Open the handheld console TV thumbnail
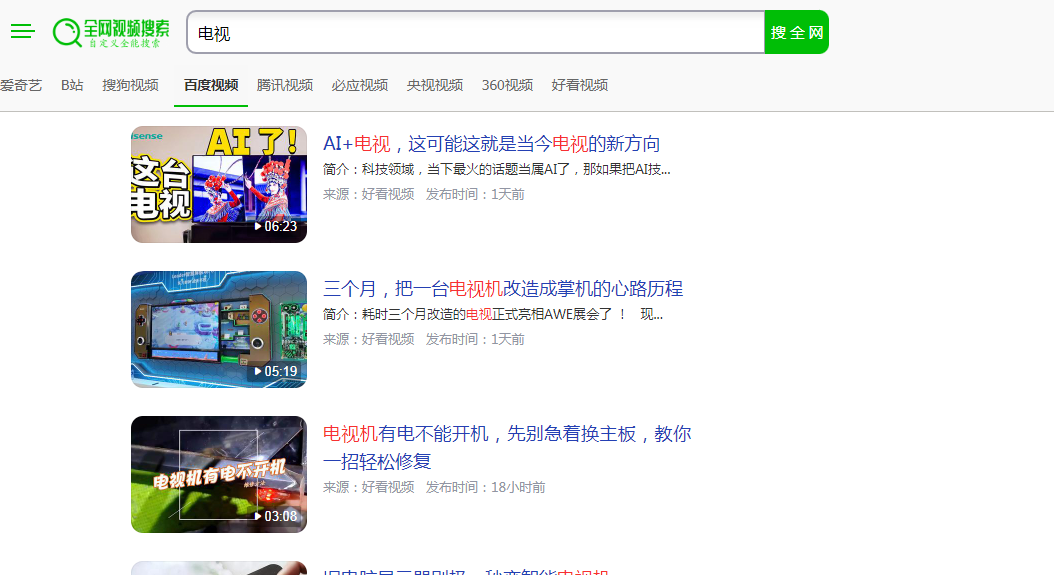1054x575 pixels. (219, 330)
